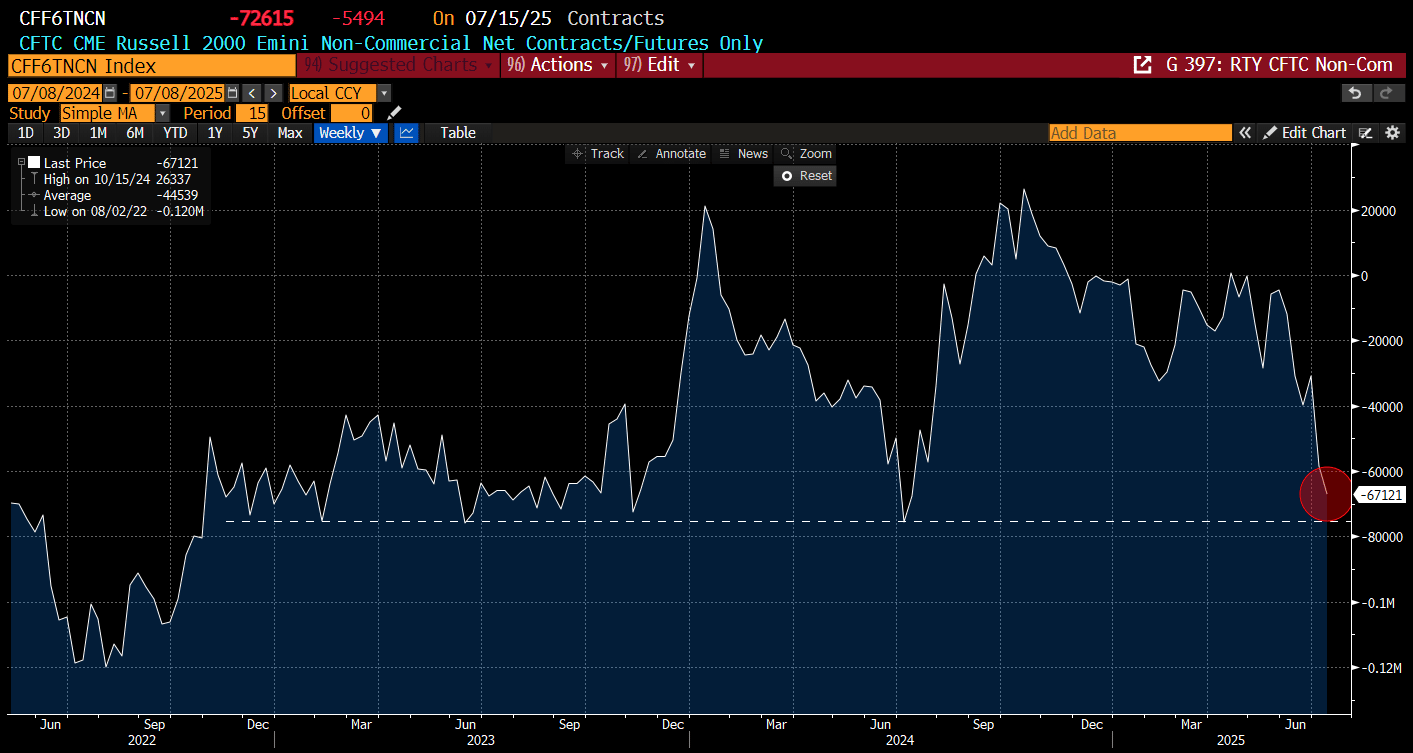Open the 97) Edit menu
Viewport: 1413px width, 753px height.
point(660,65)
